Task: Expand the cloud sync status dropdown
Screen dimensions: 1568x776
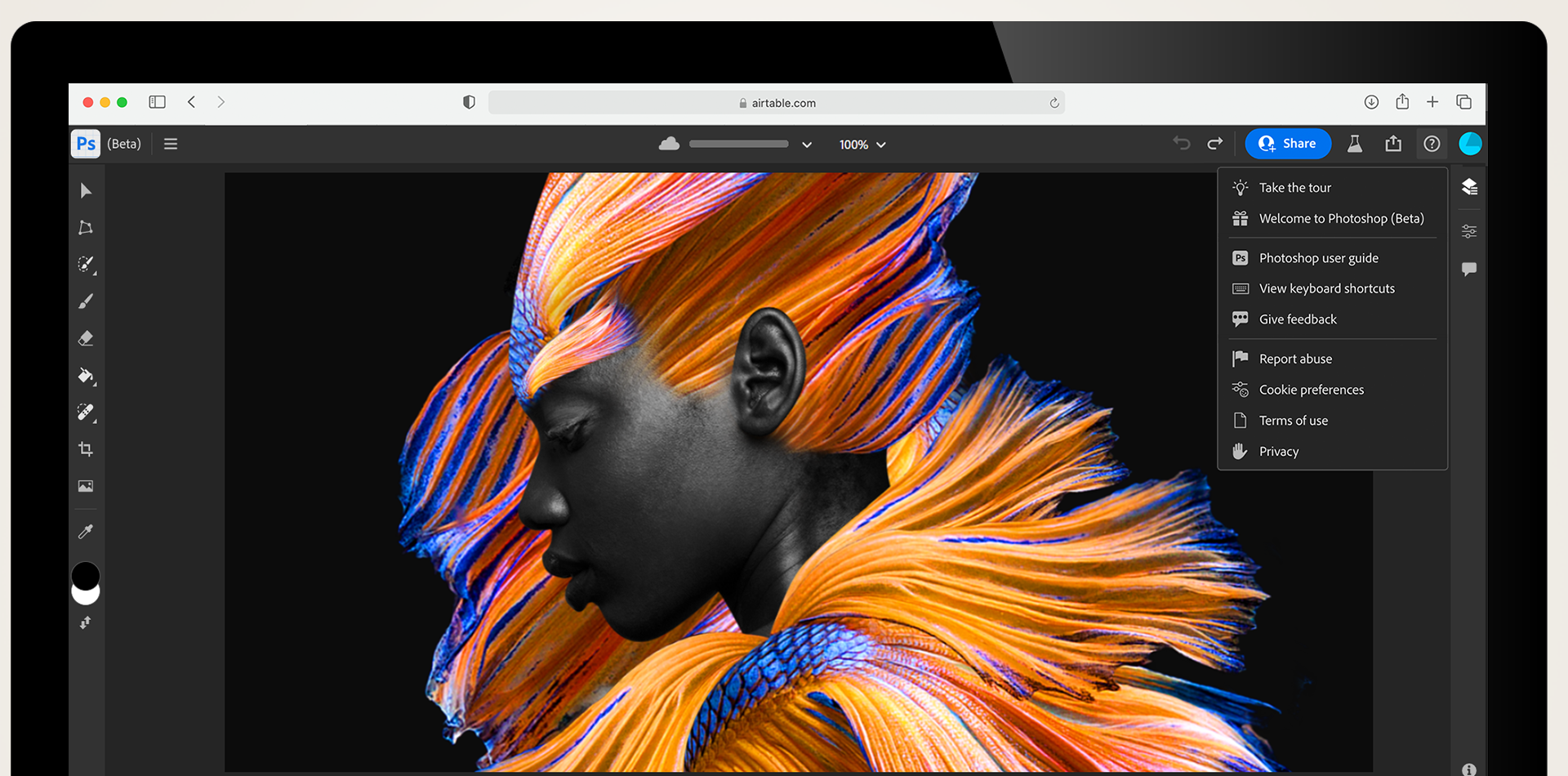Action: [x=806, y=144]
